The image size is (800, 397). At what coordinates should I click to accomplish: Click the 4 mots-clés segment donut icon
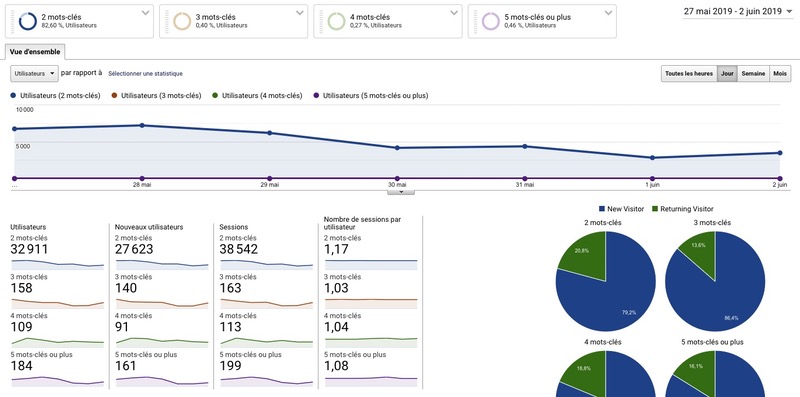[336, 21]
